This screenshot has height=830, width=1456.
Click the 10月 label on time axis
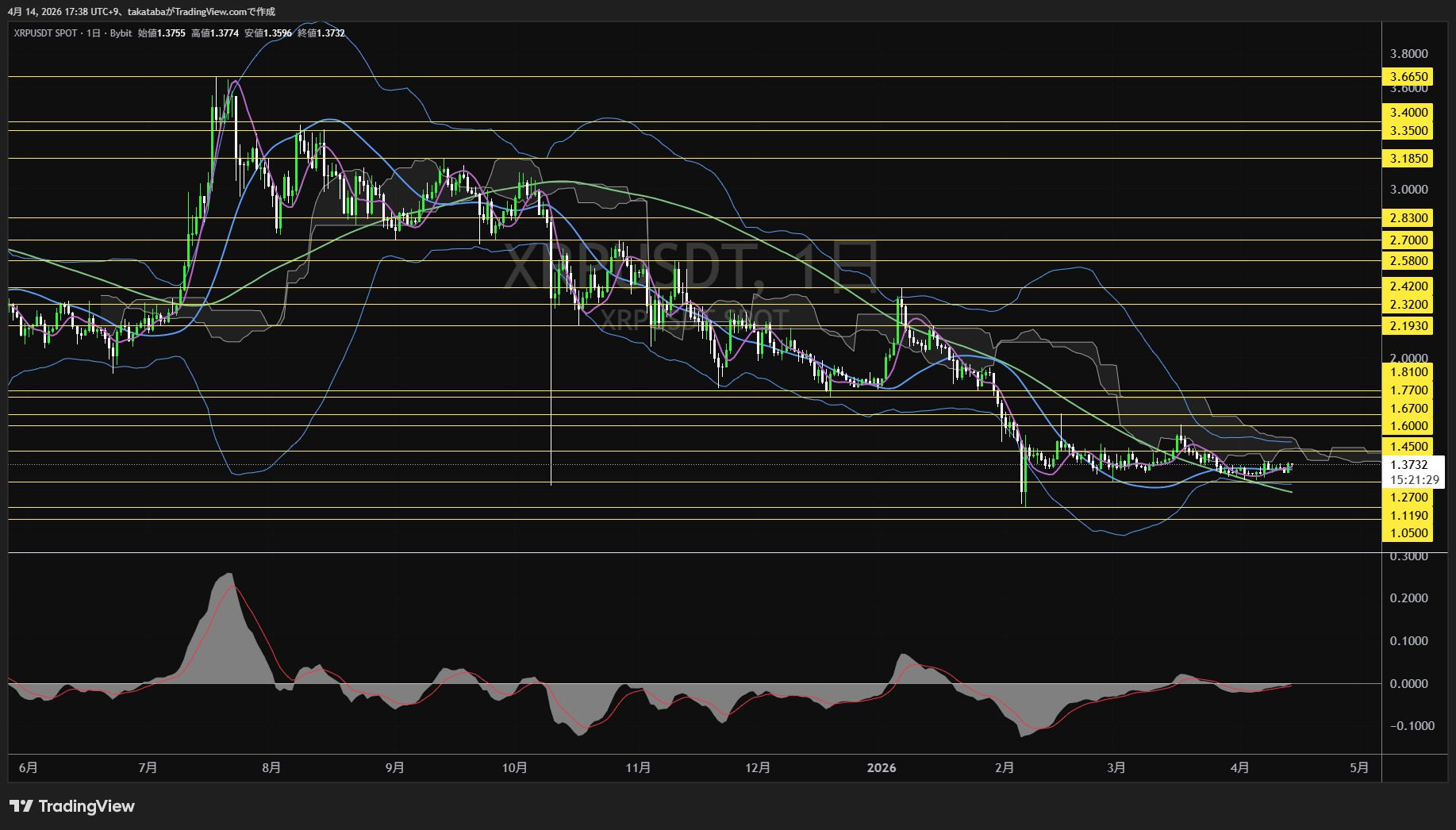click(x=514, y=767)
